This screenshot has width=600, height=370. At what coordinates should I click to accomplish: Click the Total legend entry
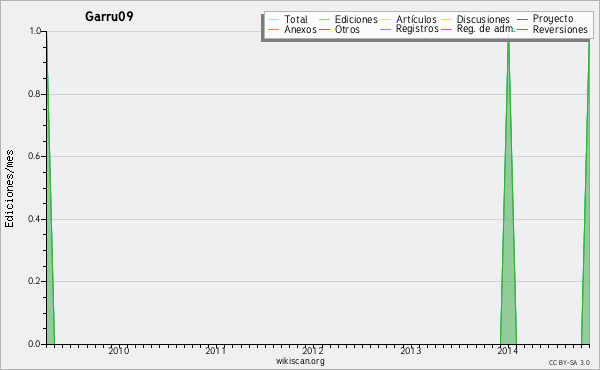click(296, 19)
